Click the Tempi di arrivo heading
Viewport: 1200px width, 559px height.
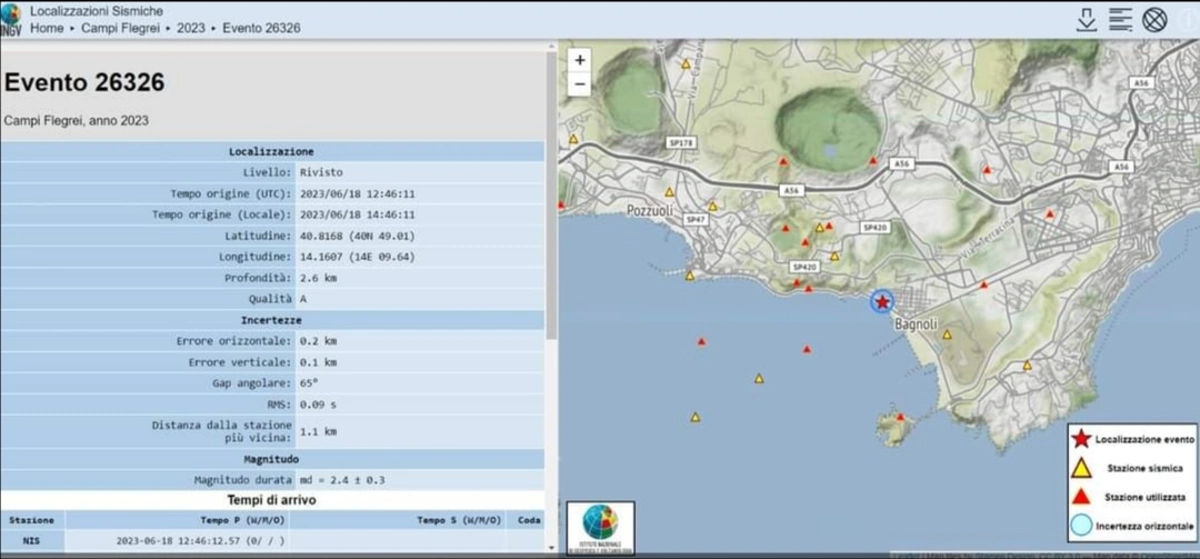point(272,499)
